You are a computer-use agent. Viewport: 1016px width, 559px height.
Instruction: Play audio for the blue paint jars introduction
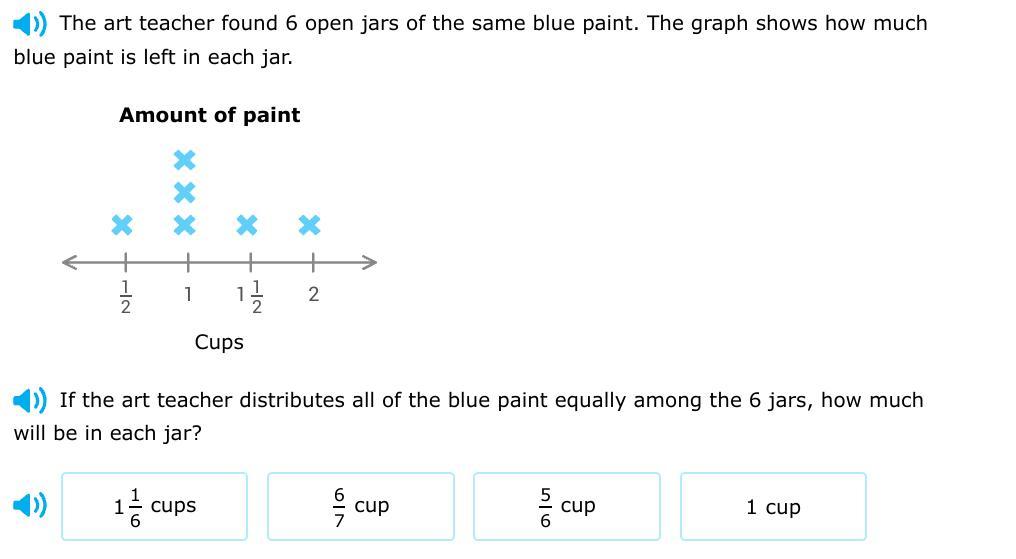click(30, 24)
